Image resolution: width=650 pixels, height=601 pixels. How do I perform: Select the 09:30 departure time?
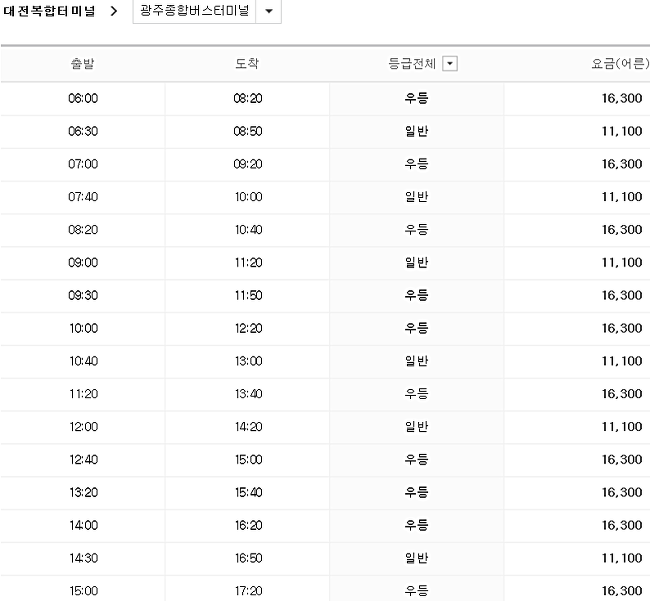(x=83, y=295)
